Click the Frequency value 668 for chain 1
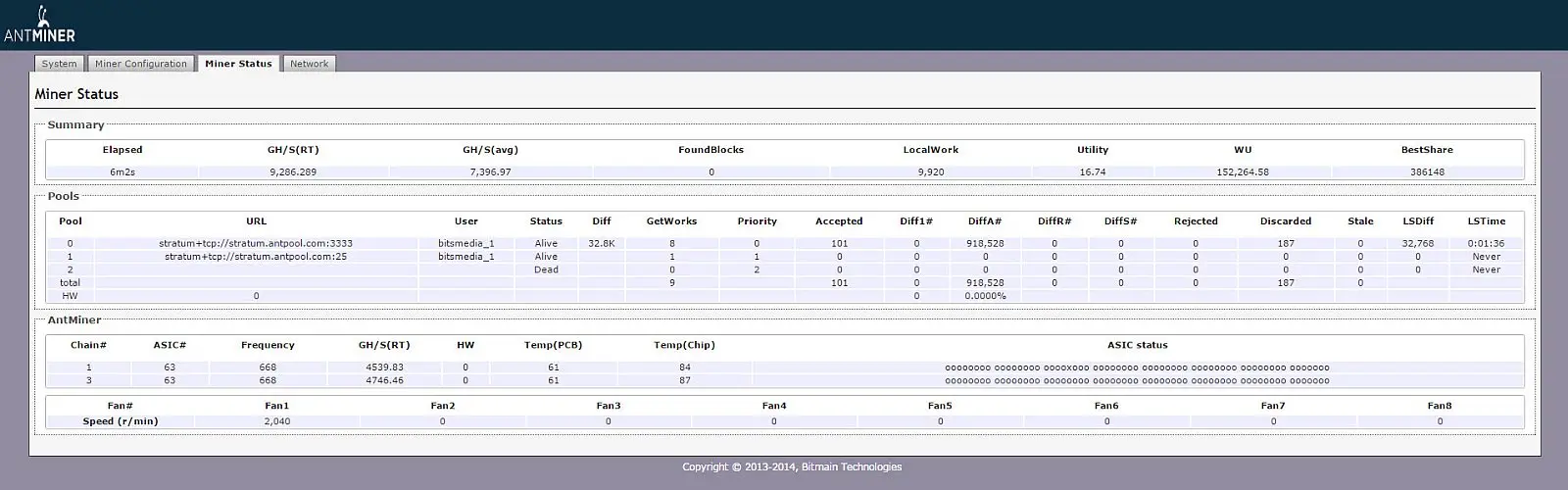Image resolution: width=1568 pixels, height=490 pixels. pos(268,367)
